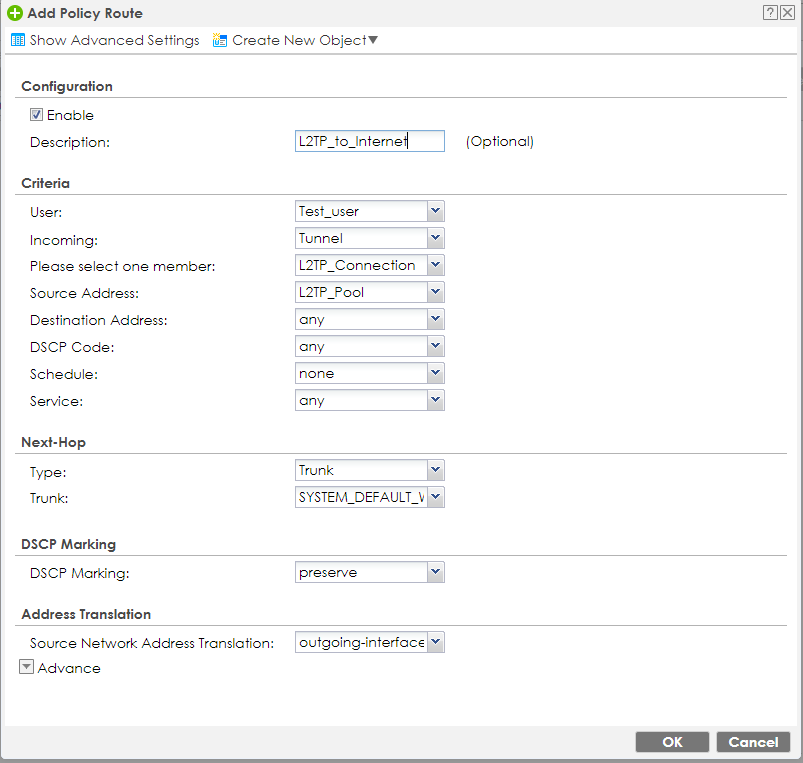Viewport: 803px width, 763px height.
Task: Expand the member selection dropdown L2TP_Connection
Action: pos(434,265)
